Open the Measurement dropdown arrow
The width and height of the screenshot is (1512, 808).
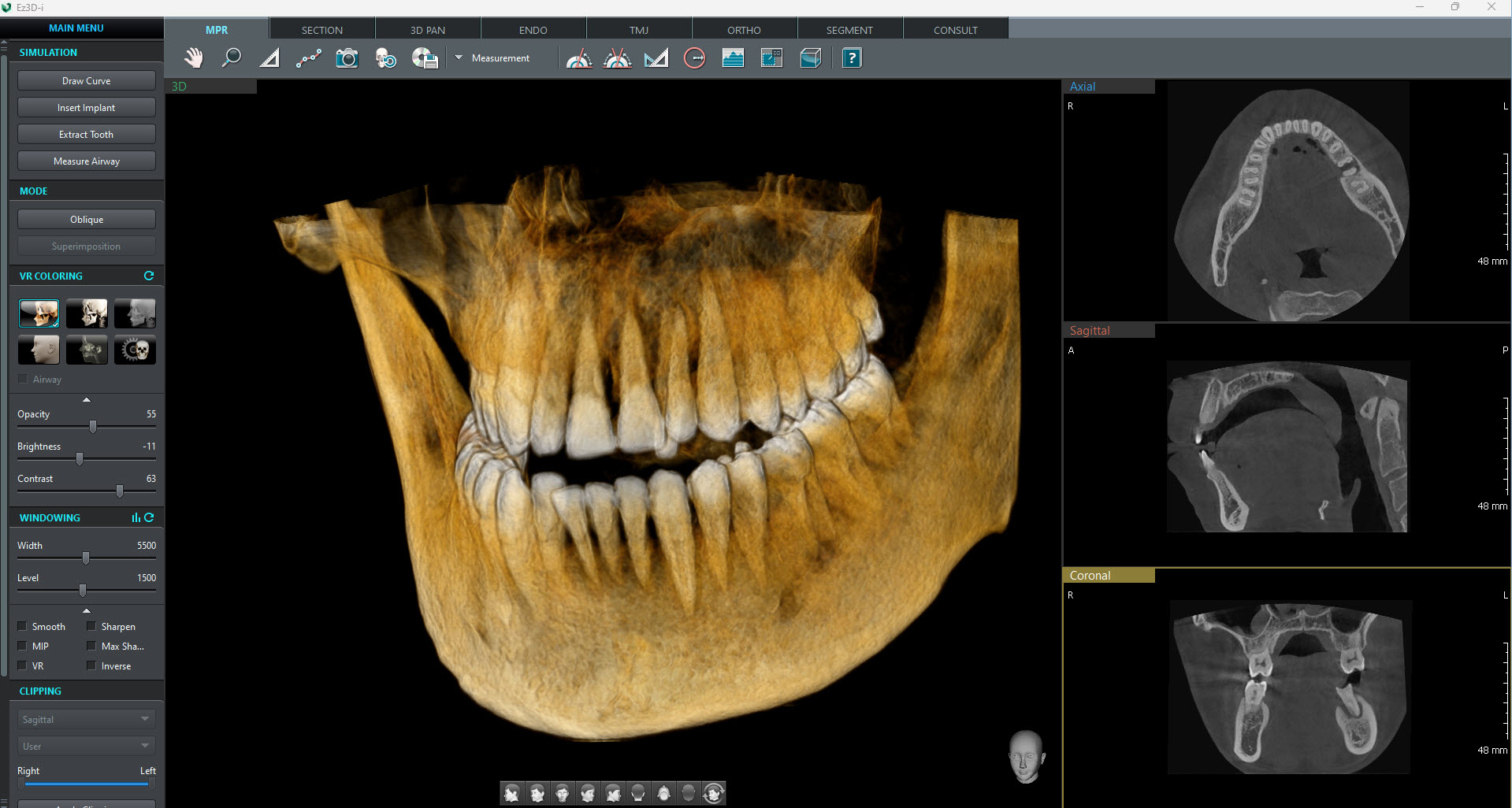point(459,57)
